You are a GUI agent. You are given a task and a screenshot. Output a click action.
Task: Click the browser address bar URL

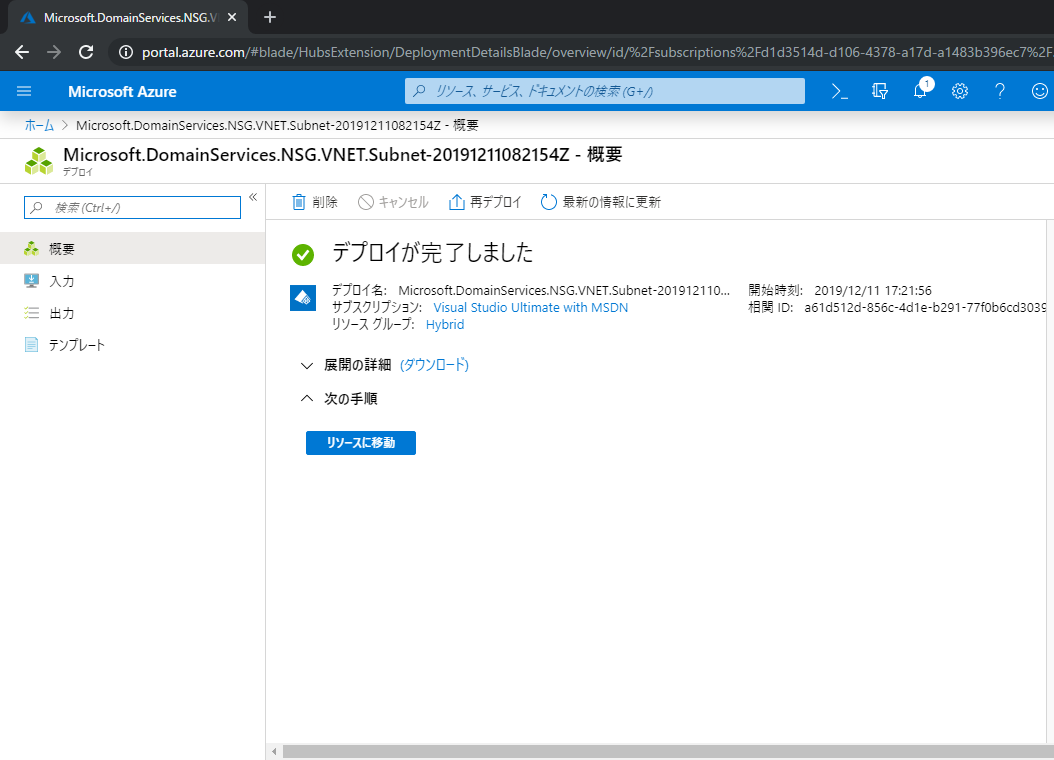point(596,52)
